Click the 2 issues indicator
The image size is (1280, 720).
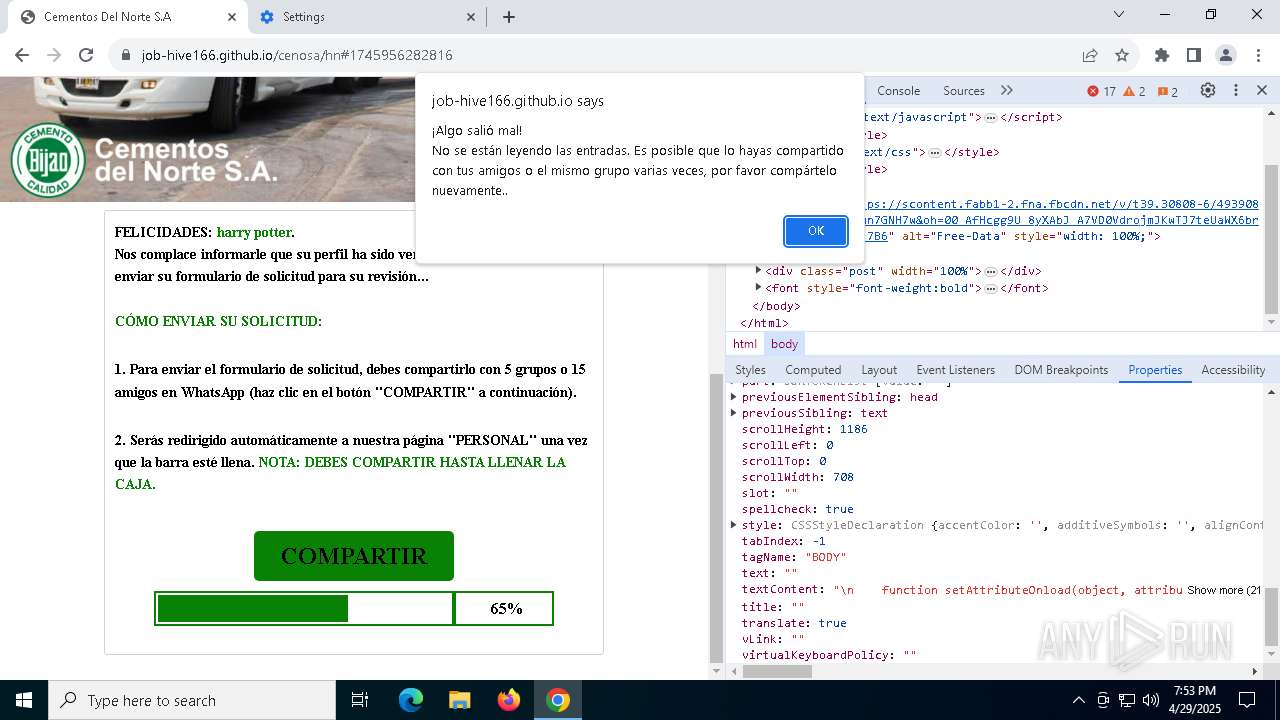coord(1168,91)
